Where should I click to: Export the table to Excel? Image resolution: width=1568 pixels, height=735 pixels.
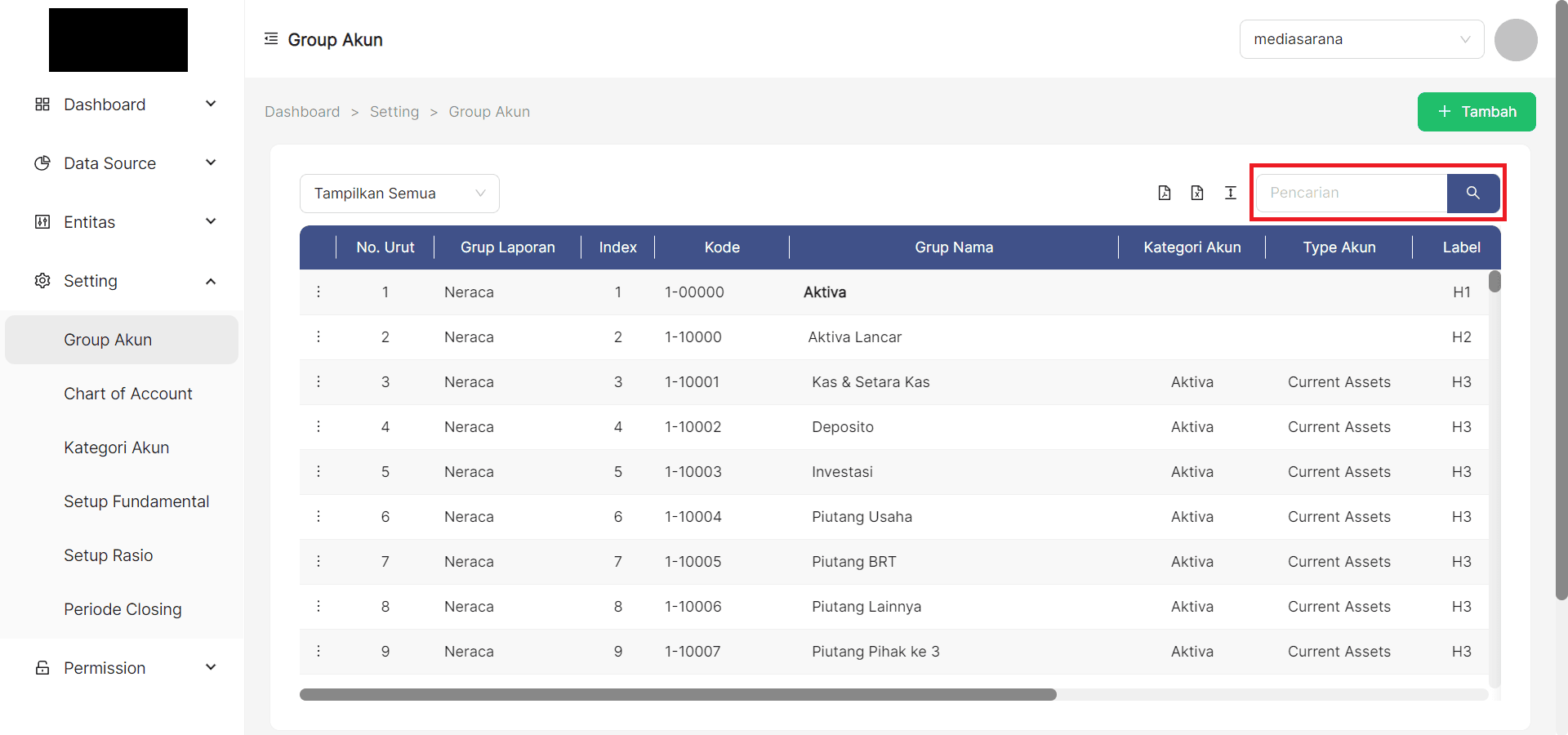tap(1196, 193)
